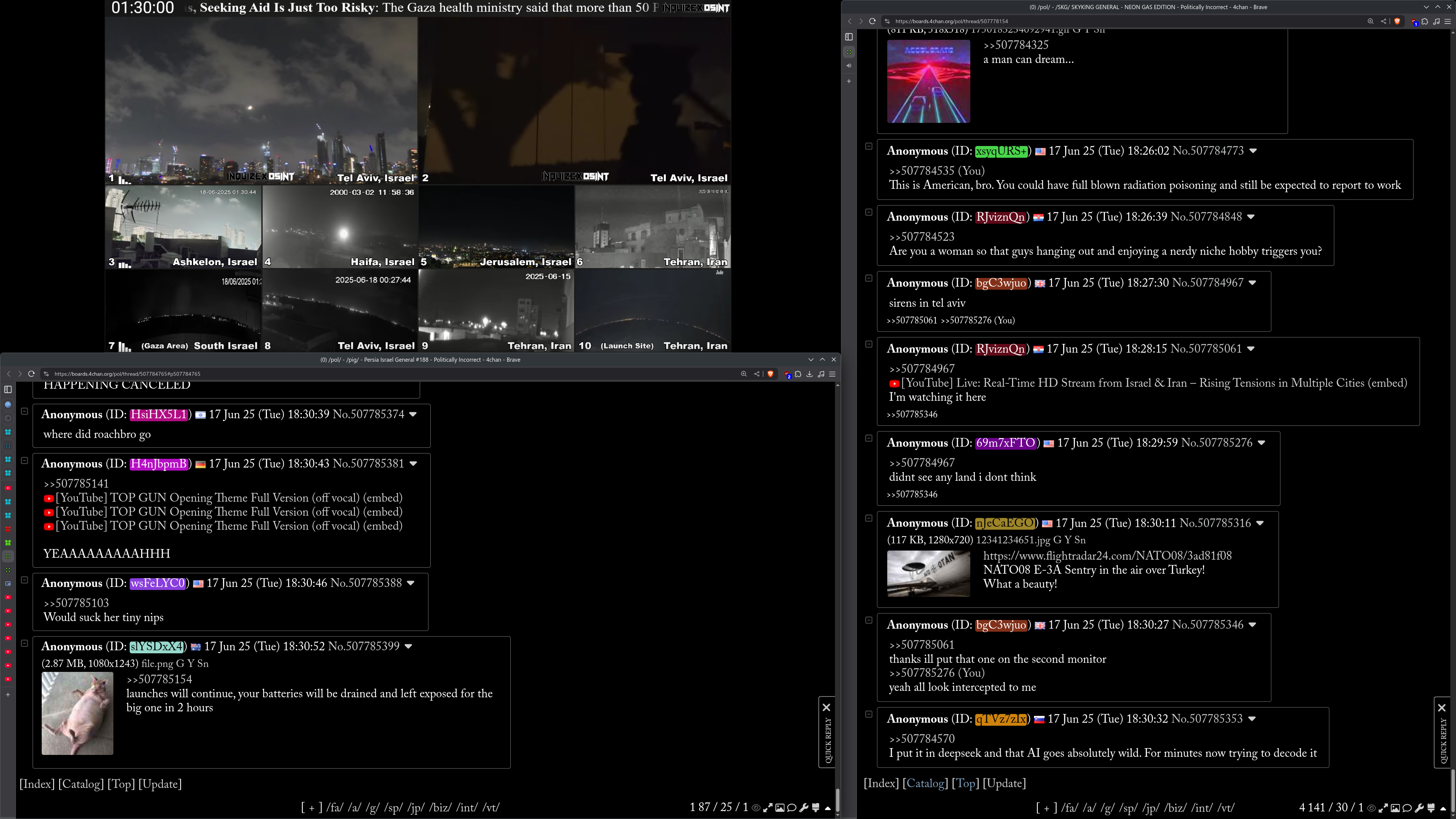Hide post No.507785381 with its minus box
Screen dimensions: 1456x819
pyautogui.click(x=24, y=460)
